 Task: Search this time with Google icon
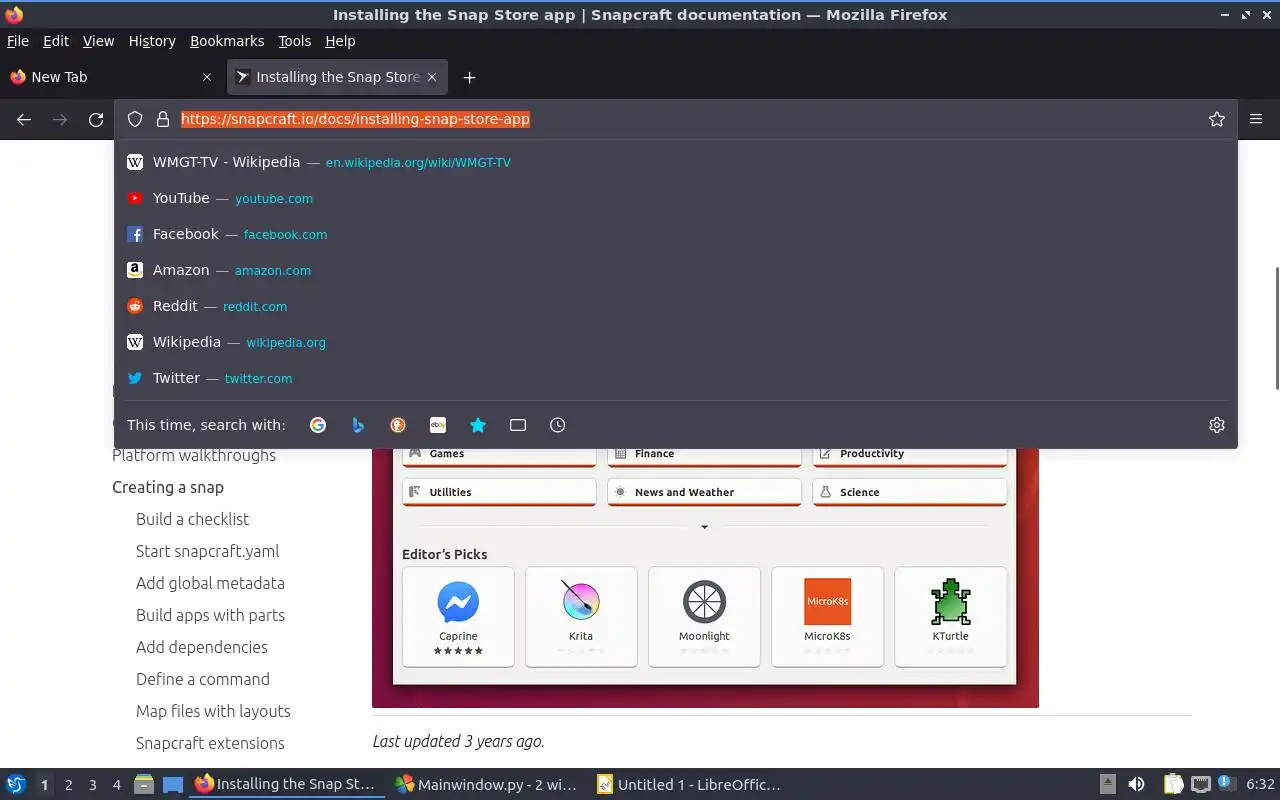(x=318, y=425)
